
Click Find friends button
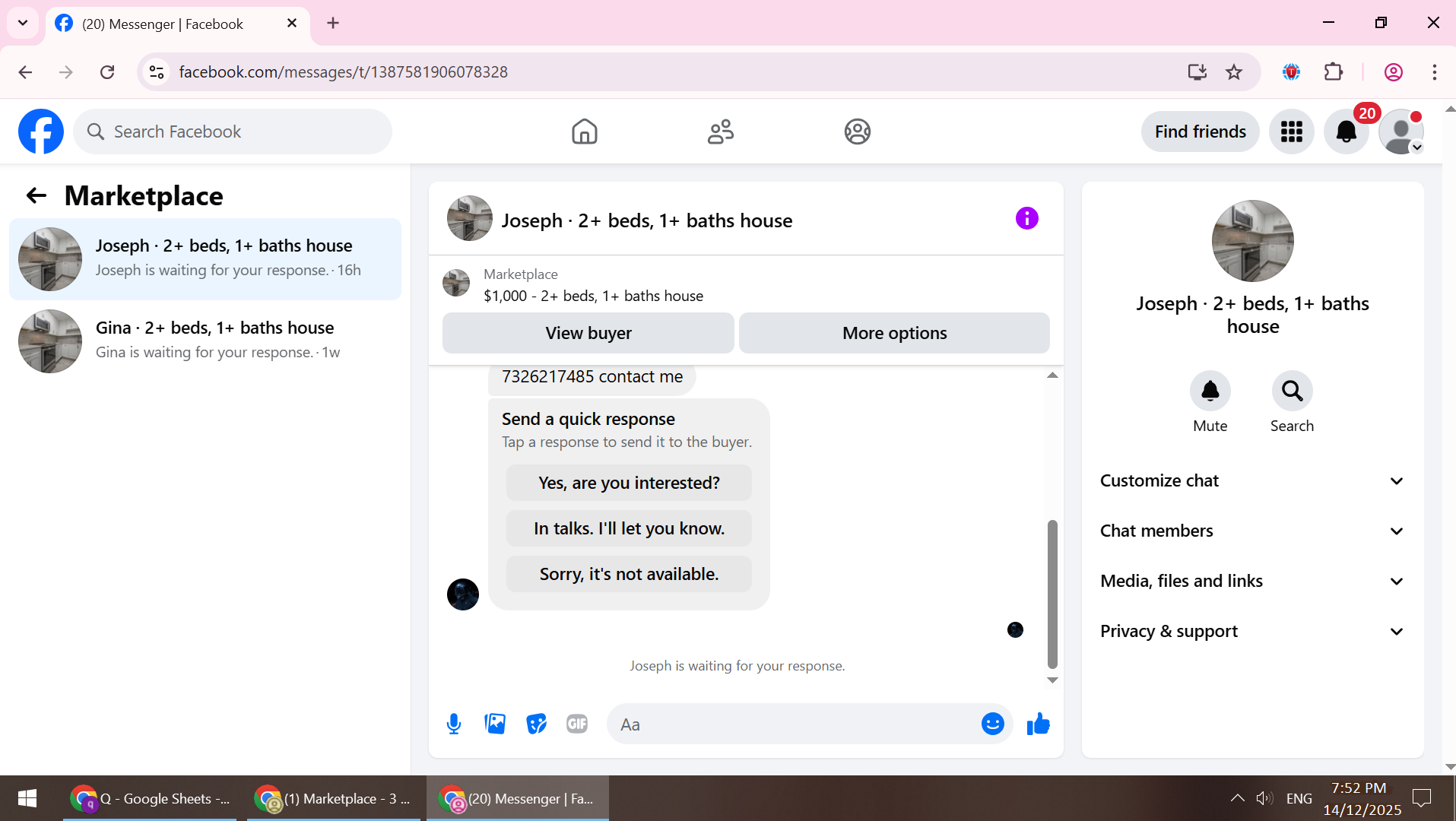(1200, 132)
